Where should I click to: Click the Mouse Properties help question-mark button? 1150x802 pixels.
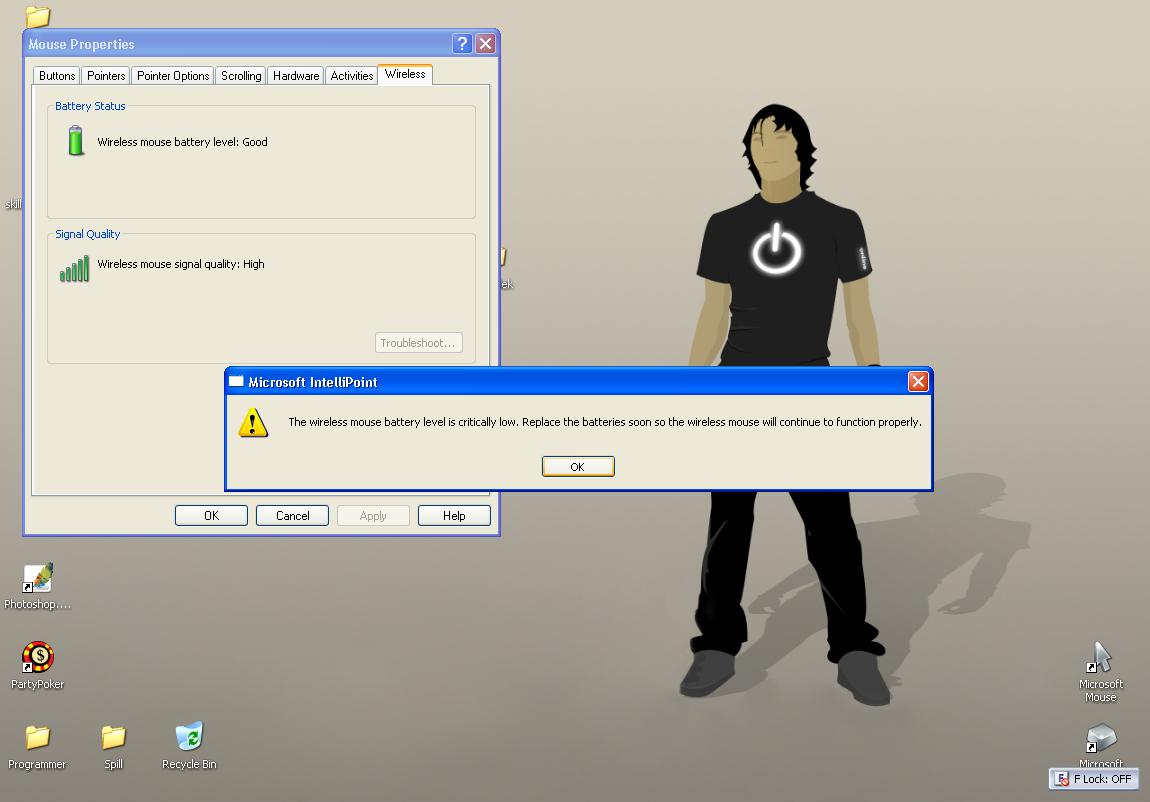(x=461, y=44)
